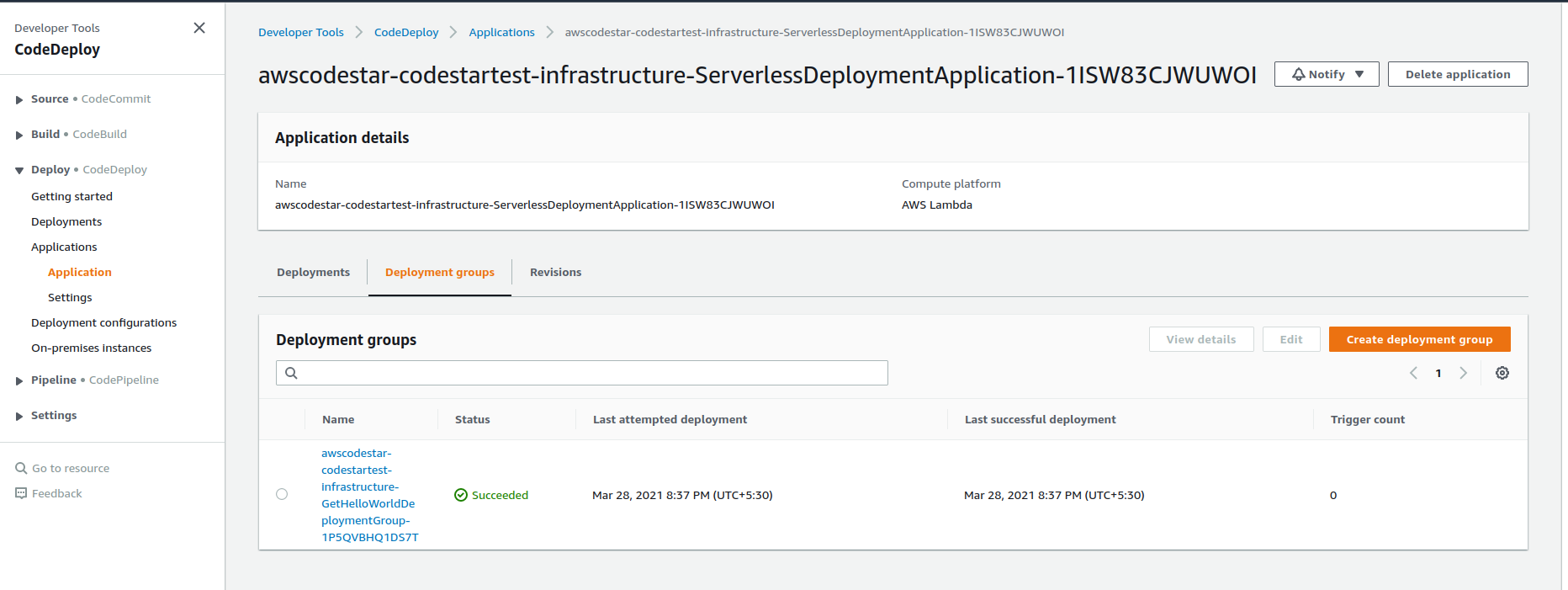Switch to the Deployments tab
Viewport: 1568px width, 590px height.
313,272
